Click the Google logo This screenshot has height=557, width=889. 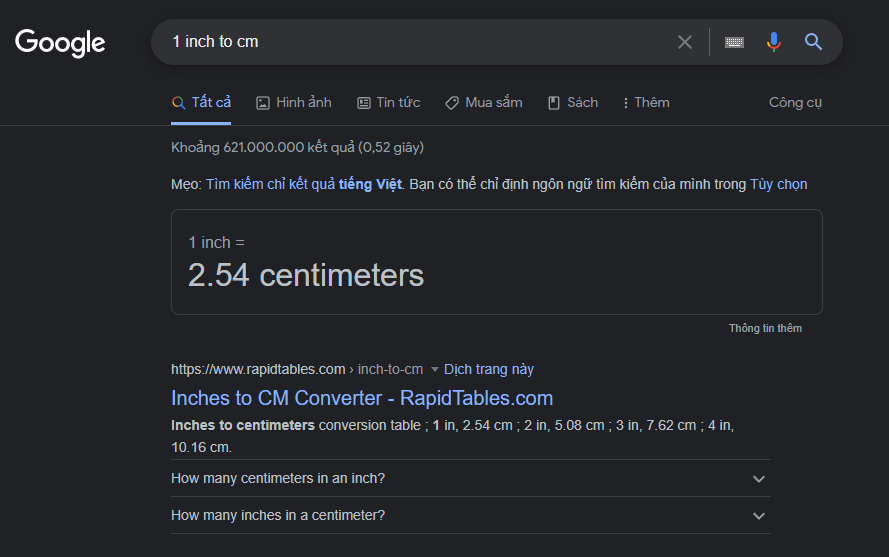click(x=60, y=42)
